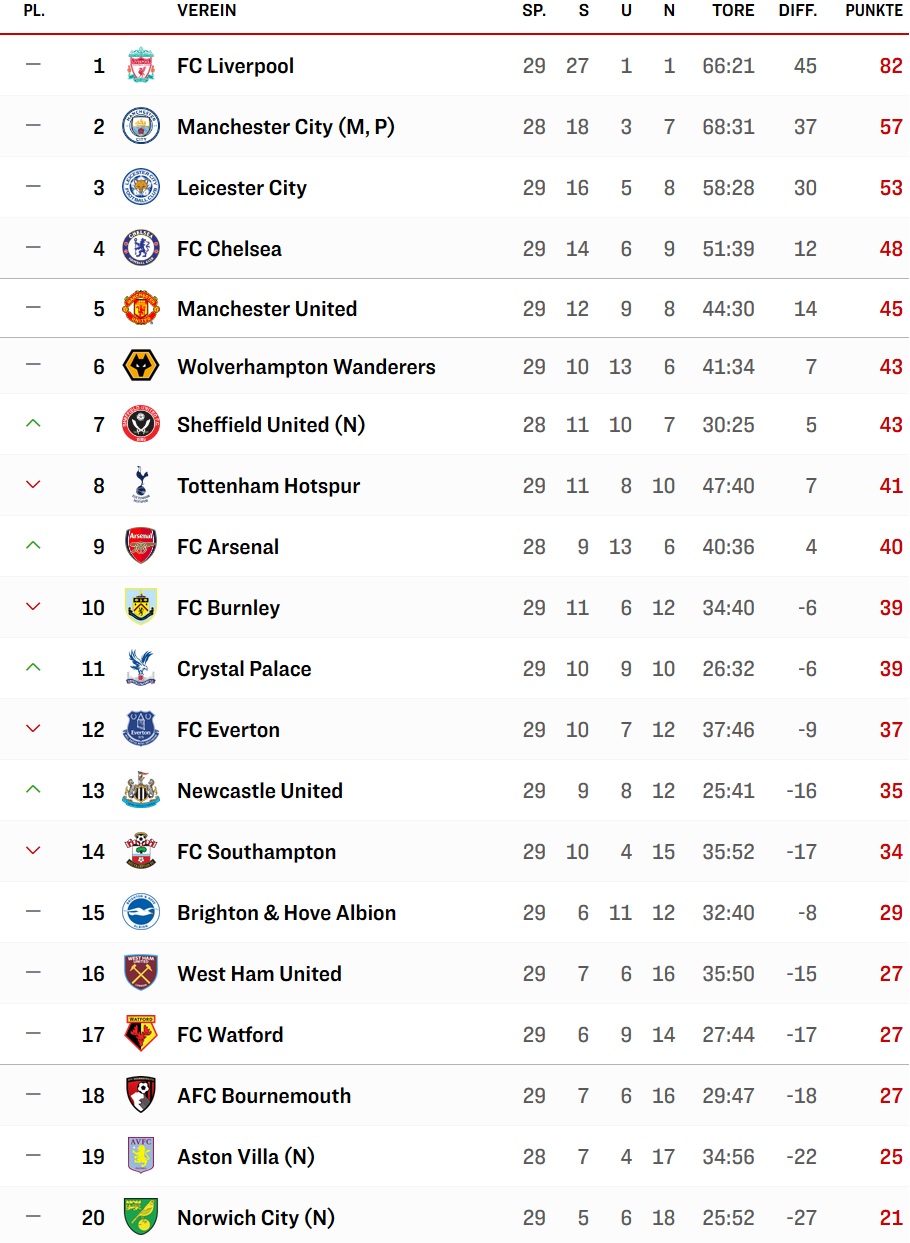This screenshot has height=1243, width=910.
Task: Click the FC Liverpool club crest
Action: click(x=141, y=66)
